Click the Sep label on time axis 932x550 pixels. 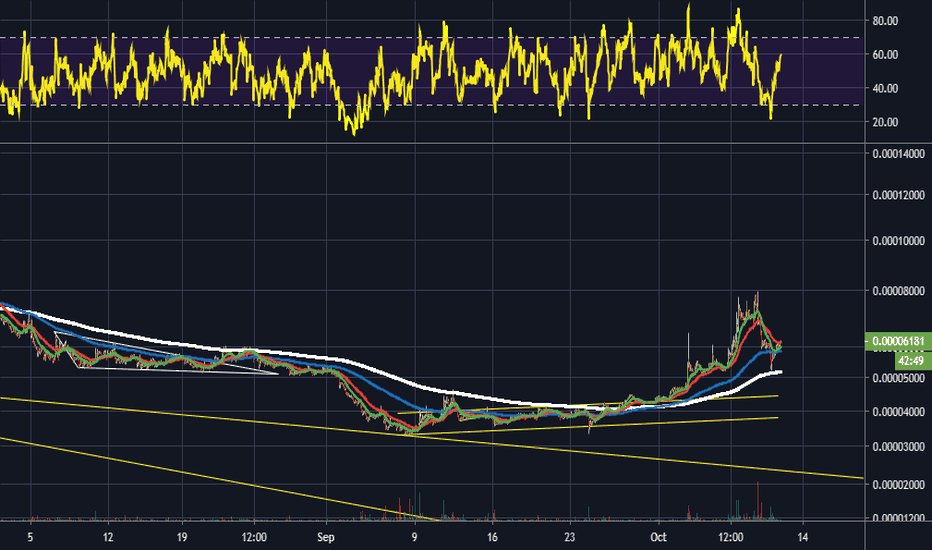pyautogui.click(x=326, y=538)
